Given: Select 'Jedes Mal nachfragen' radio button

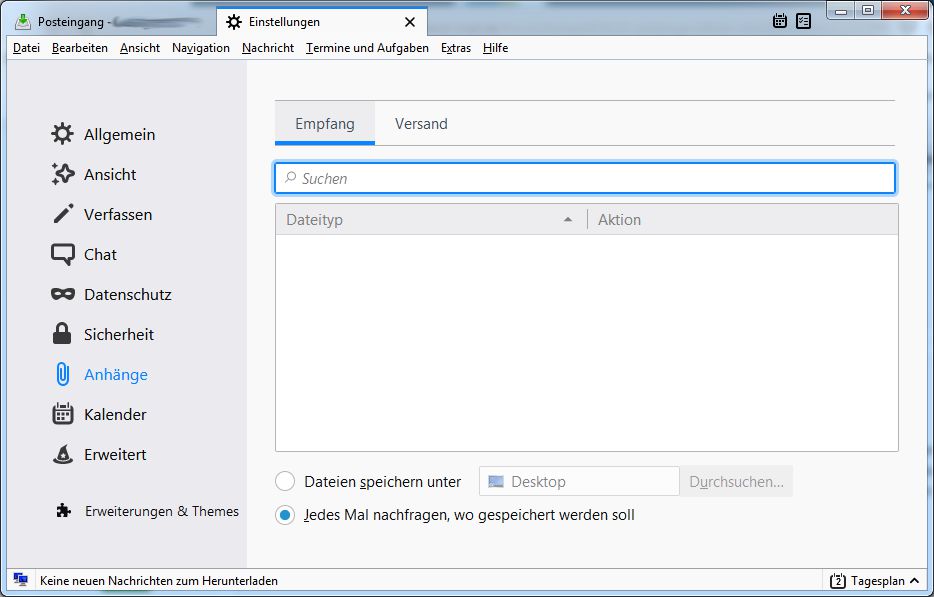Looking at the screenshot, I should pyautogui.click(x=285, y=515).
